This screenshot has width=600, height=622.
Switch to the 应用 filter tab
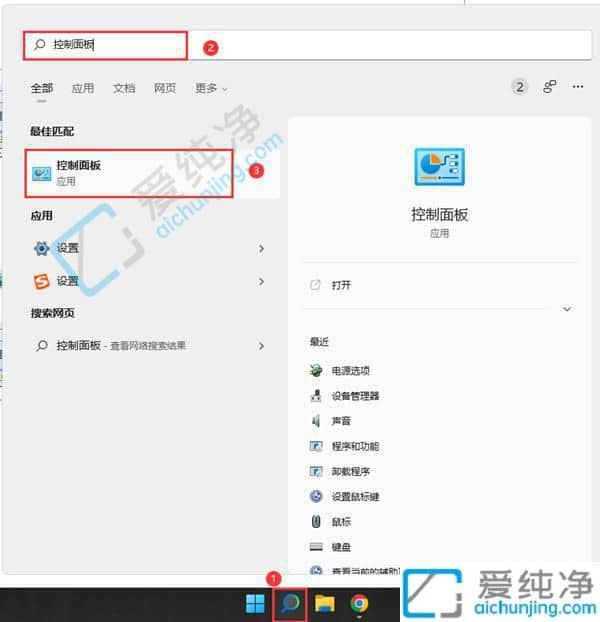pos(83,88)
